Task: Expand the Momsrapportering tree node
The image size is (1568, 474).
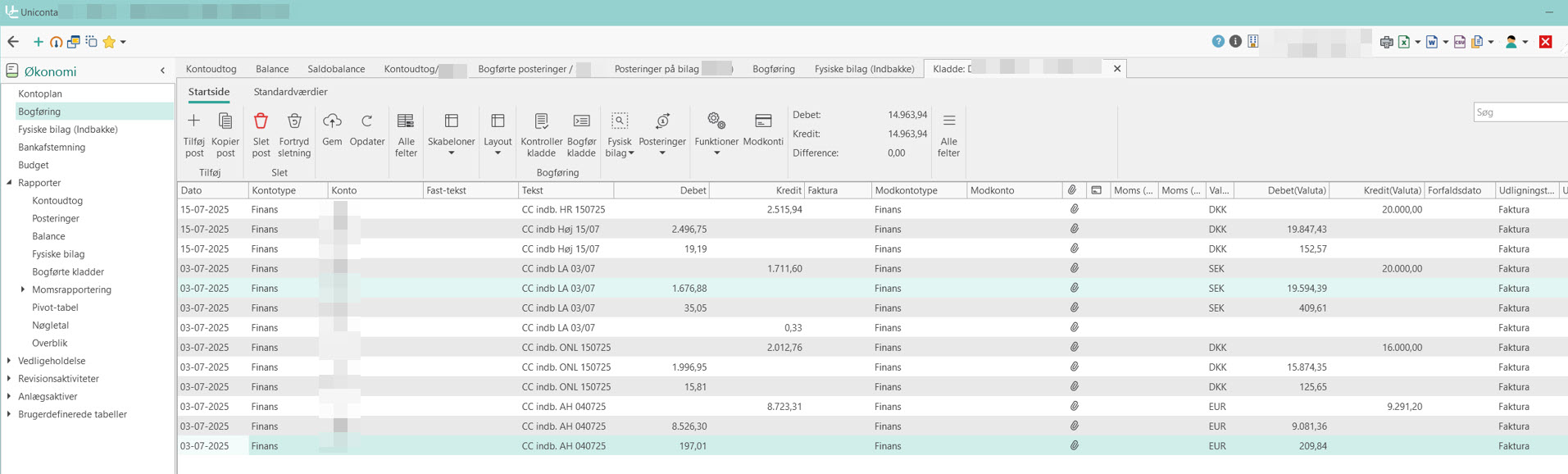Action: coord(23,289)
